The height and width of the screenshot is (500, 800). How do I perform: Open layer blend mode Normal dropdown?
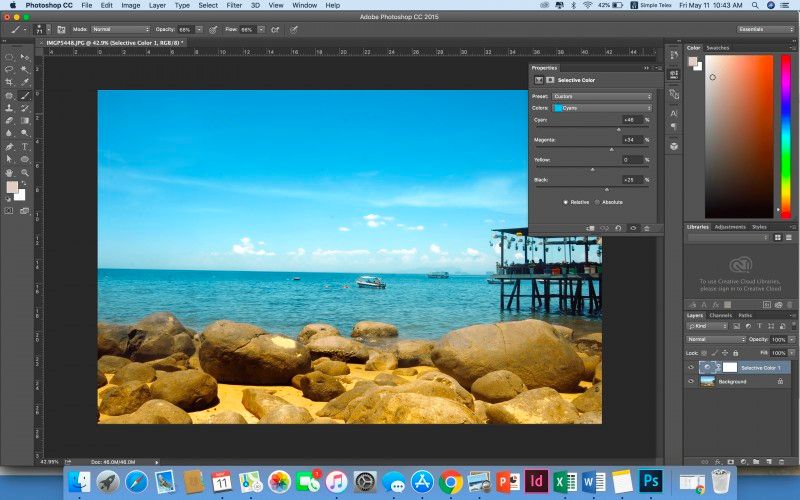pyautogui.click(x=715, y=339)
